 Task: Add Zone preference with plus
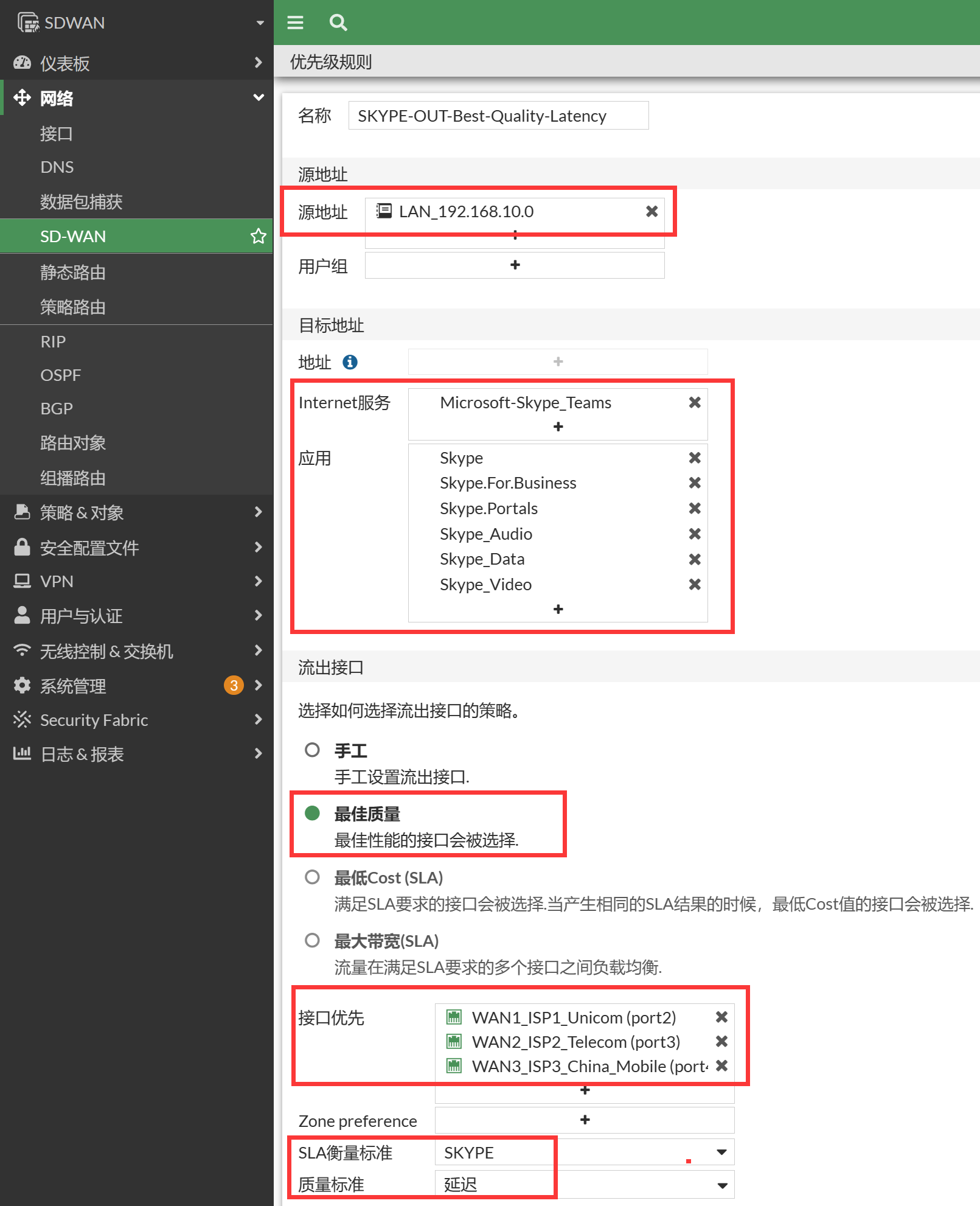(585, 1120)
